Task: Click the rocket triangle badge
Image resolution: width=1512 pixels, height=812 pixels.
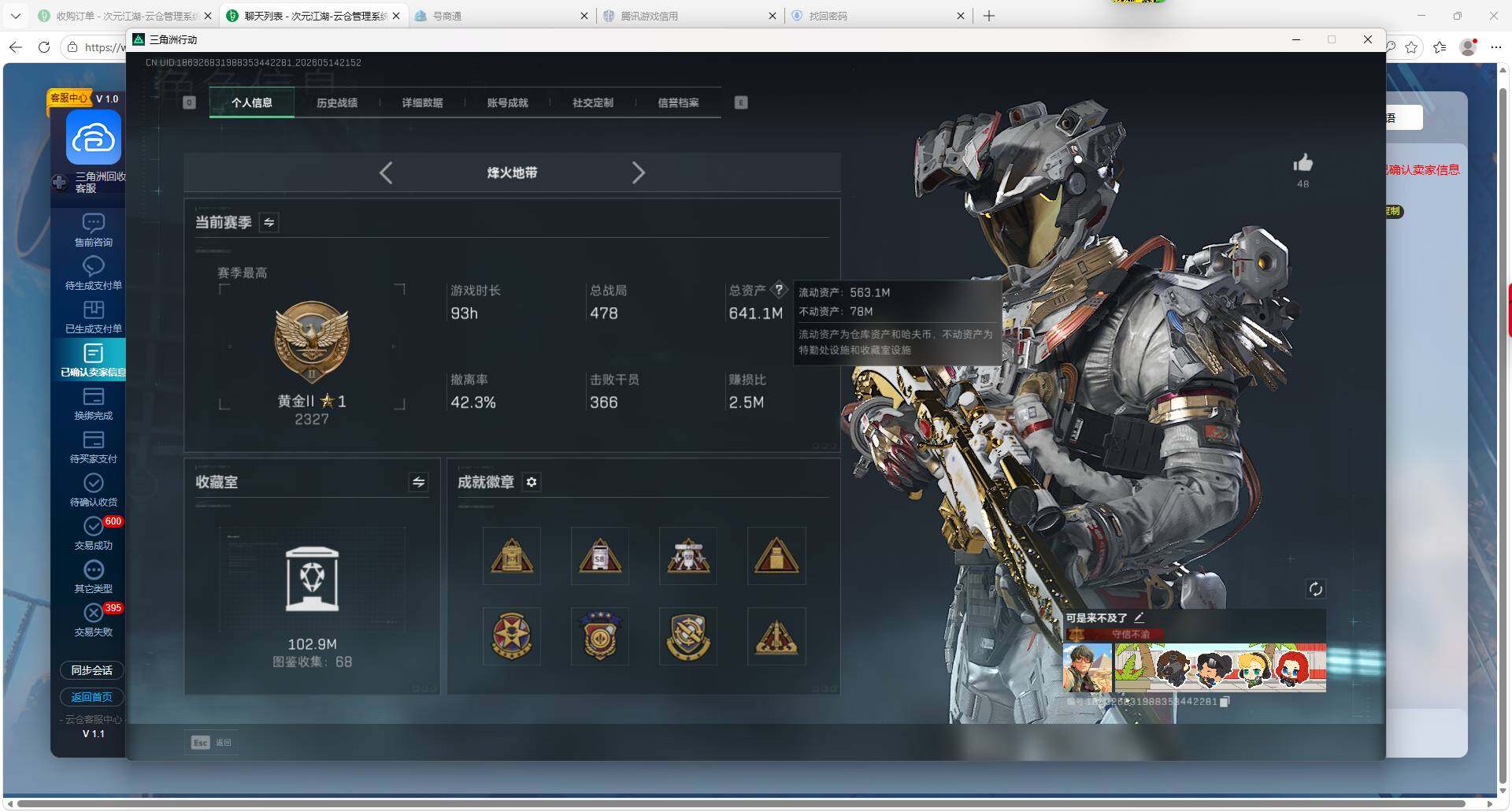Action: pos(776,636)
